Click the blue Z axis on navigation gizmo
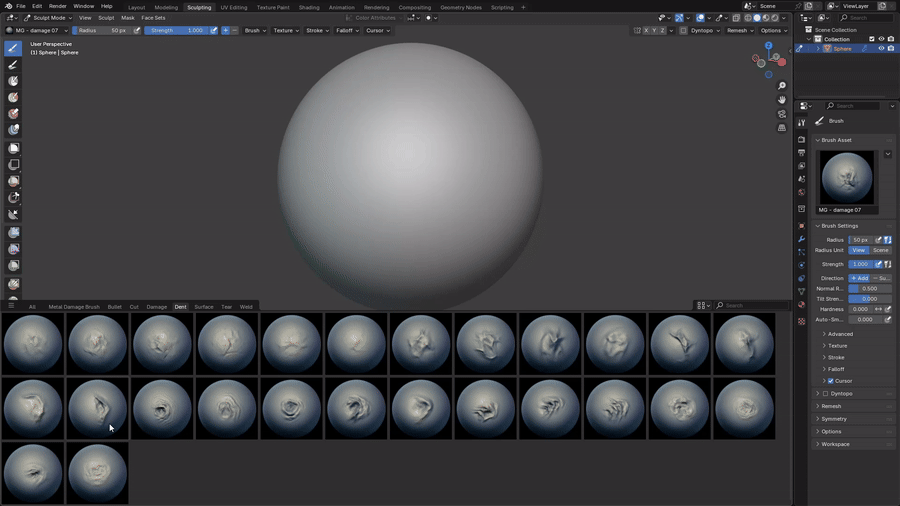The width and height of the screenshot is (900, 506). 769,46
